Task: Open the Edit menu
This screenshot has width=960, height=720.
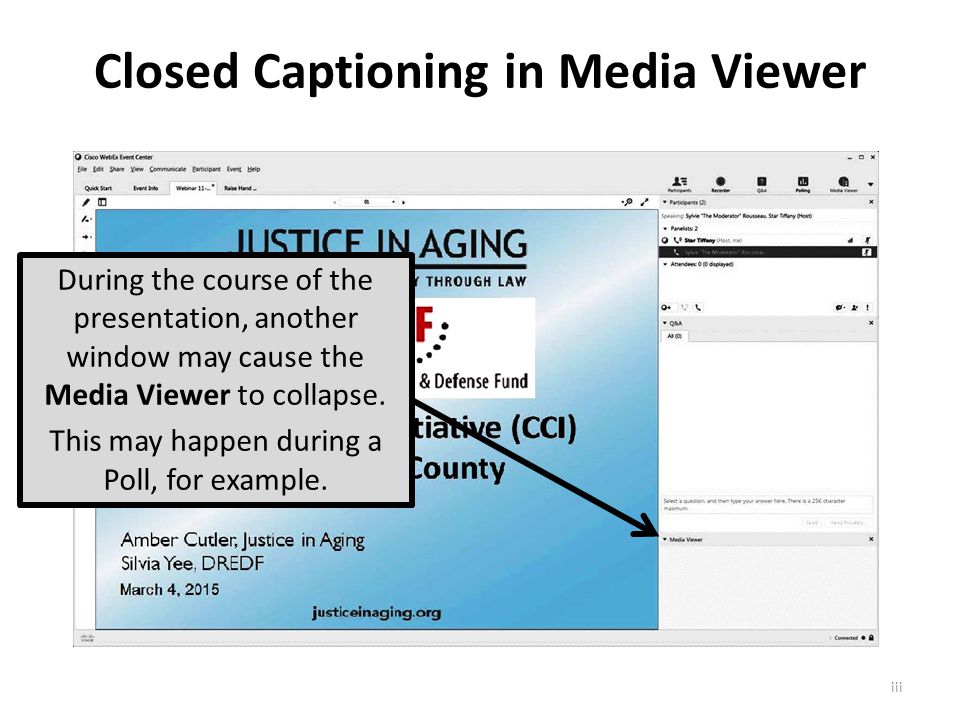Action: pyautogui.click(x=98, y=169)
